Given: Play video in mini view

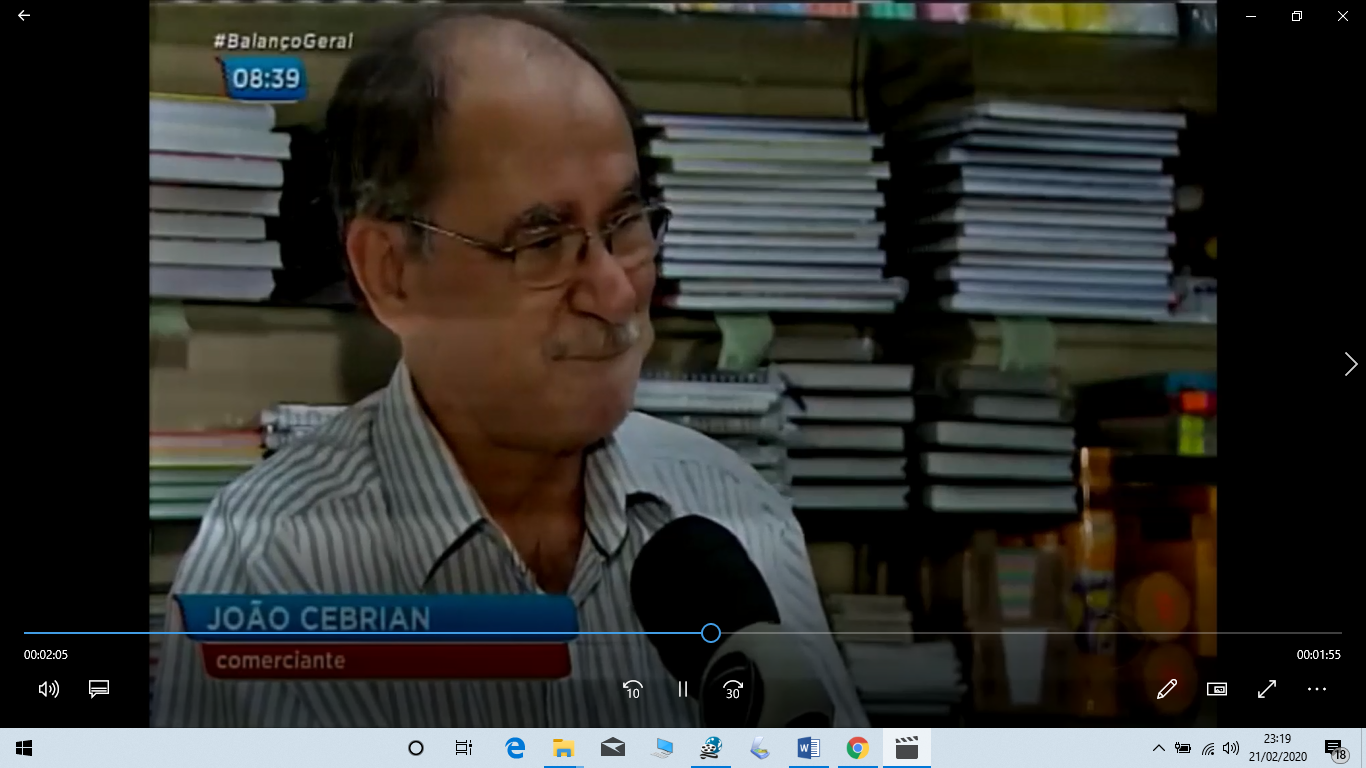Looking at the screenshot, I should click(1217, 689).
